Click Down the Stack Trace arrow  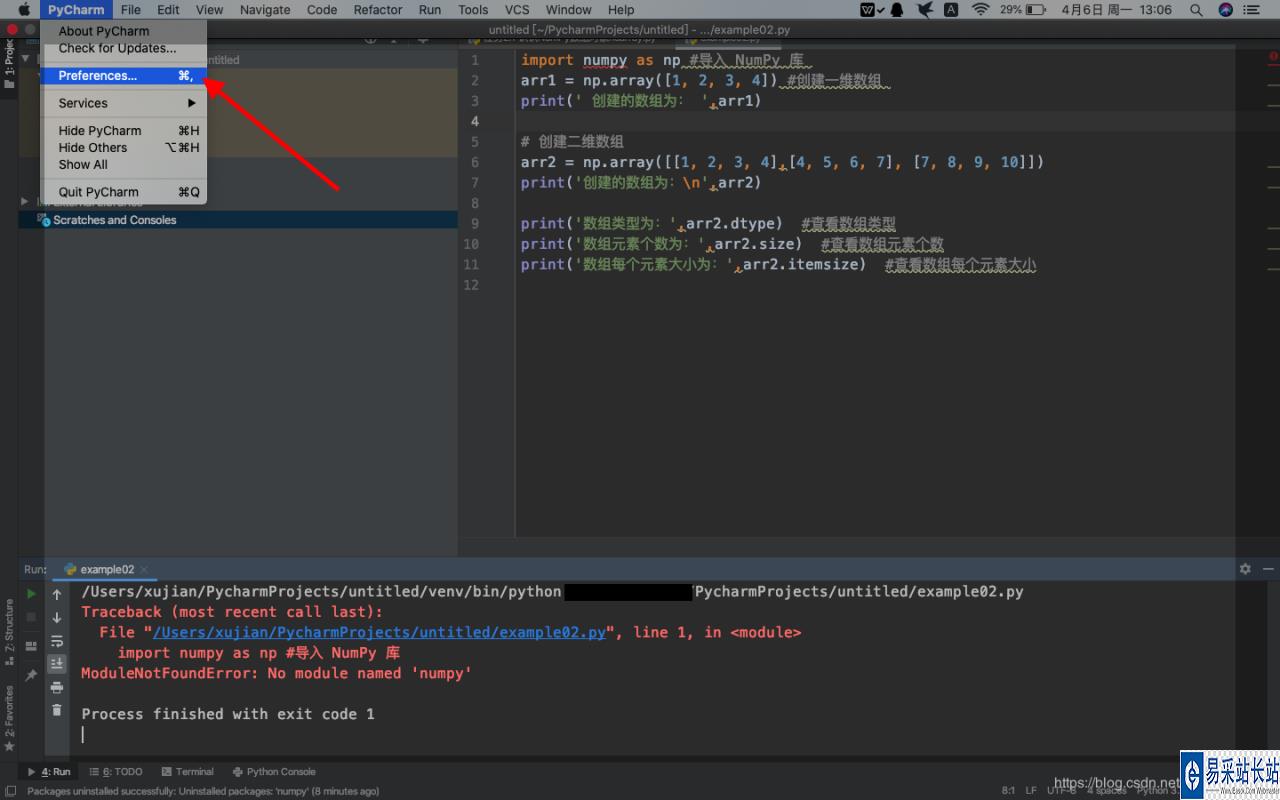pos(57,617)
